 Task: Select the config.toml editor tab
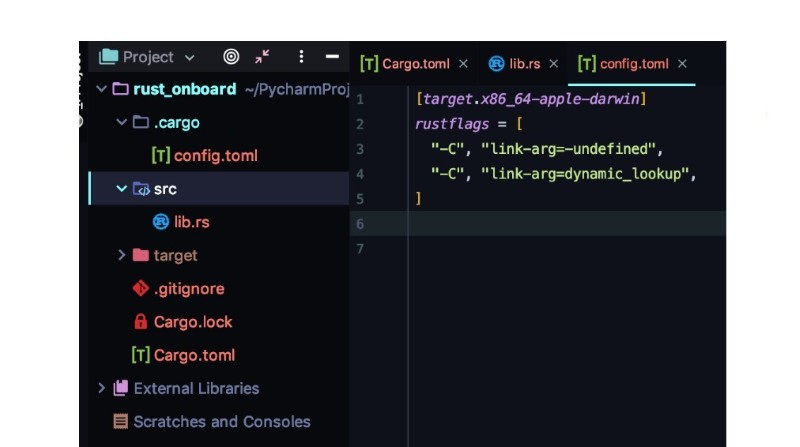pyautogui.click(x=634, y=64)
